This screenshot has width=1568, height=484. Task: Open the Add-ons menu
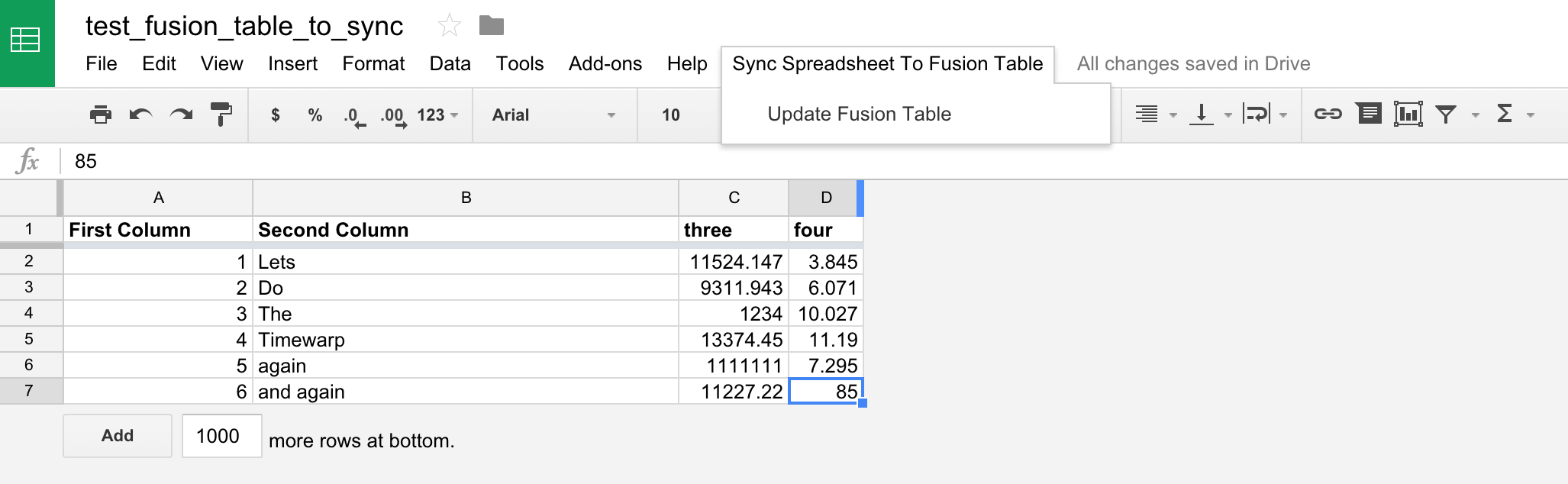605,64
